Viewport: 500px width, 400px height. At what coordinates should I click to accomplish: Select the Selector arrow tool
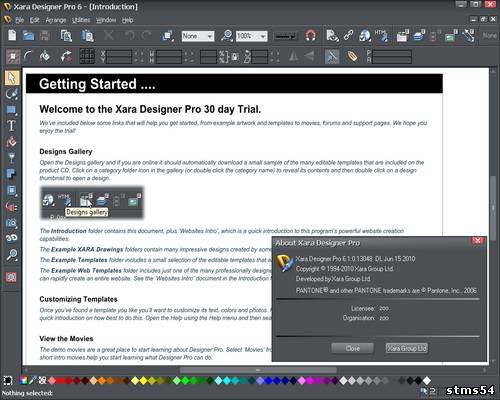(12, 78)
